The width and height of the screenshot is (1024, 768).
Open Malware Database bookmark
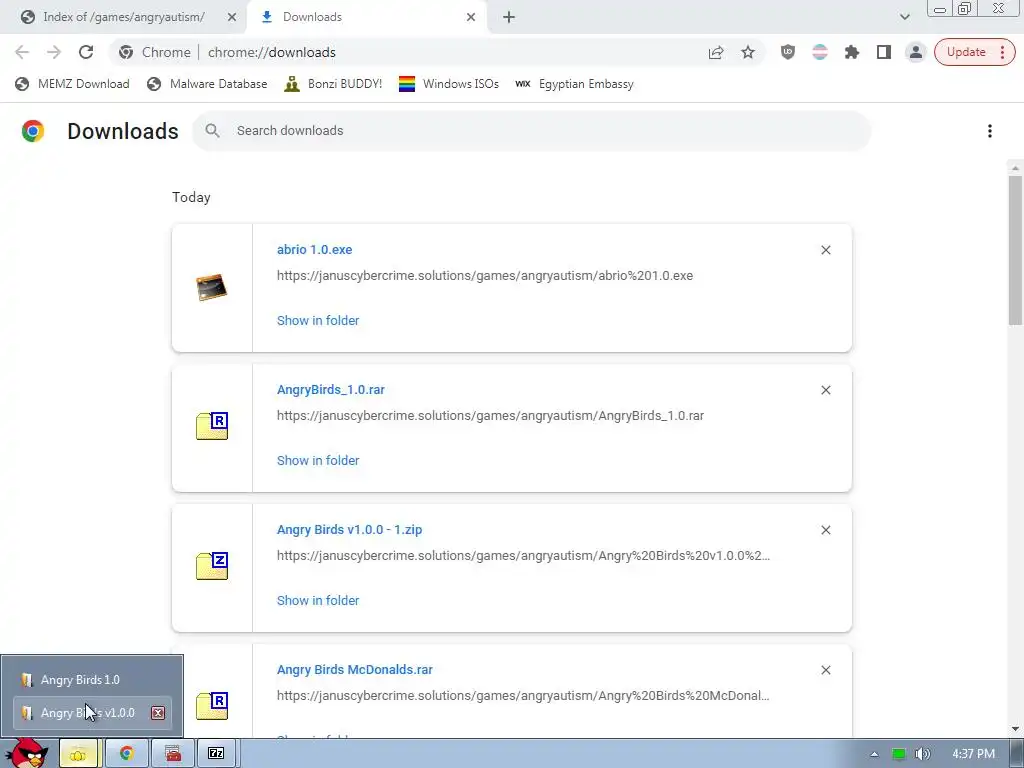208,84
